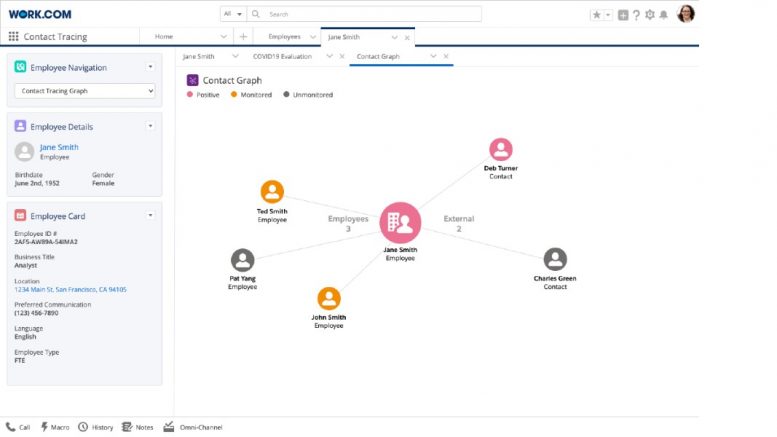Click the notifications bell icon
Image resolution: width=777 pixels, height=437 pixels.
pyautogui.click(x=663, y=15)
